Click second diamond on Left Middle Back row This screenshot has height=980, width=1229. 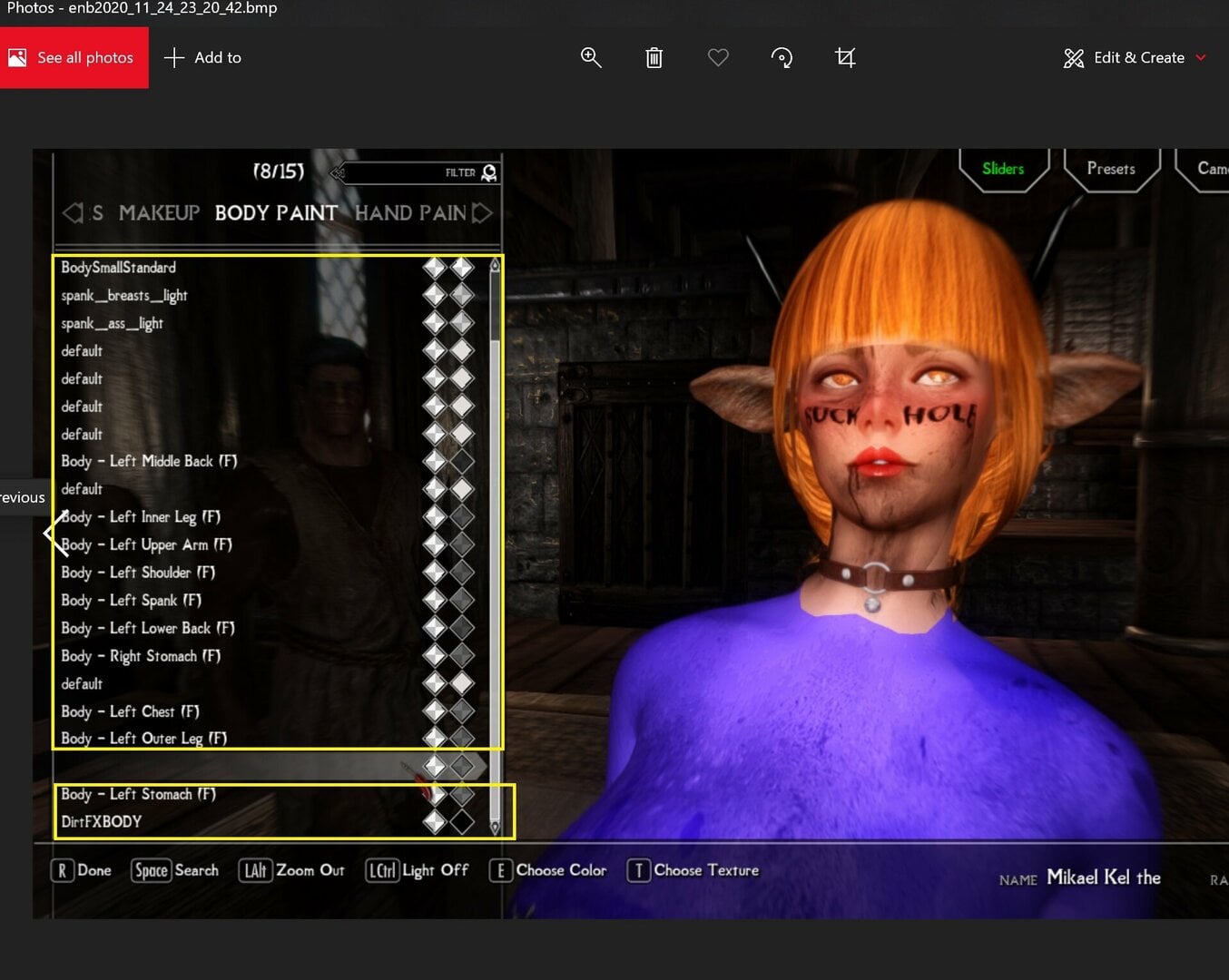[x=463, y=461]
